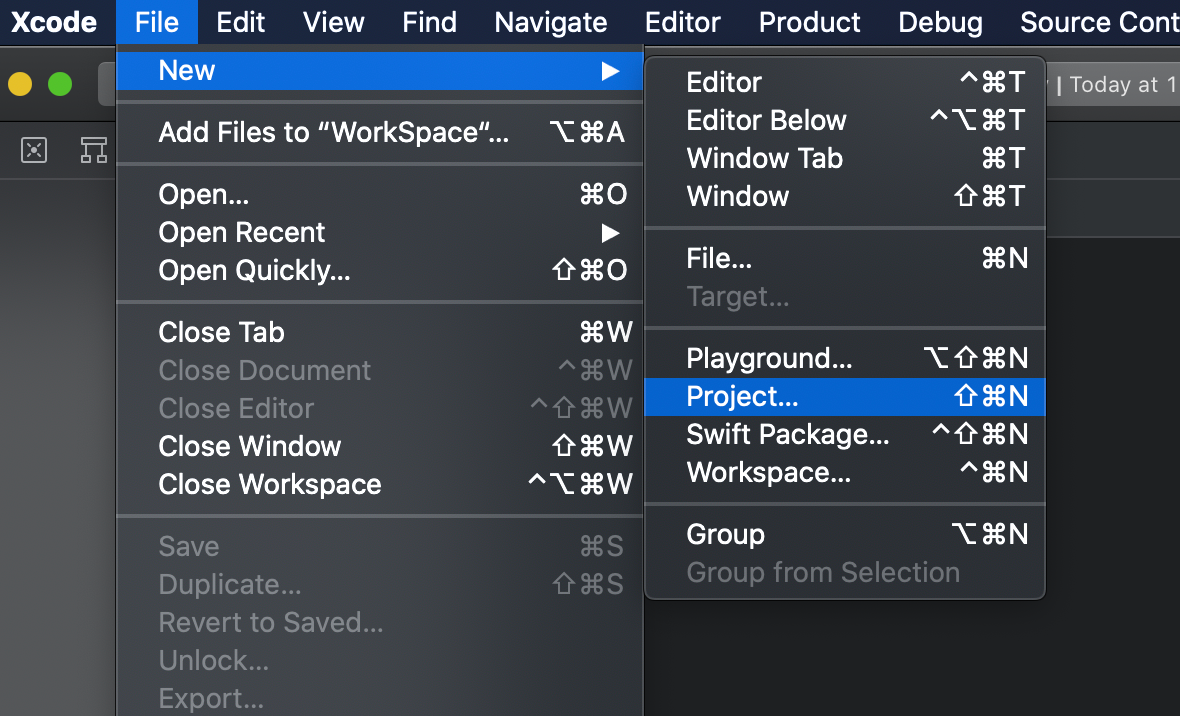
Task: Open the Product menu
Action: click(809, 22)
